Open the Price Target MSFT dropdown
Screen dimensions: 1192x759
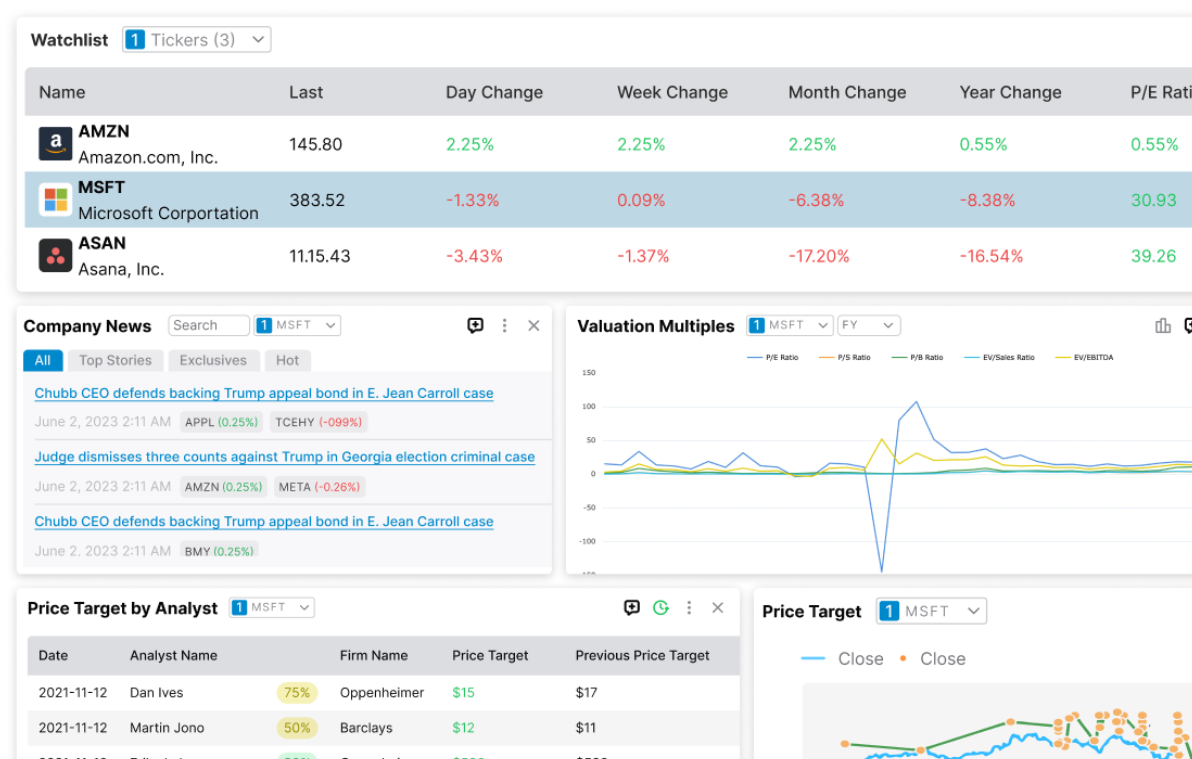click(931, 611)
